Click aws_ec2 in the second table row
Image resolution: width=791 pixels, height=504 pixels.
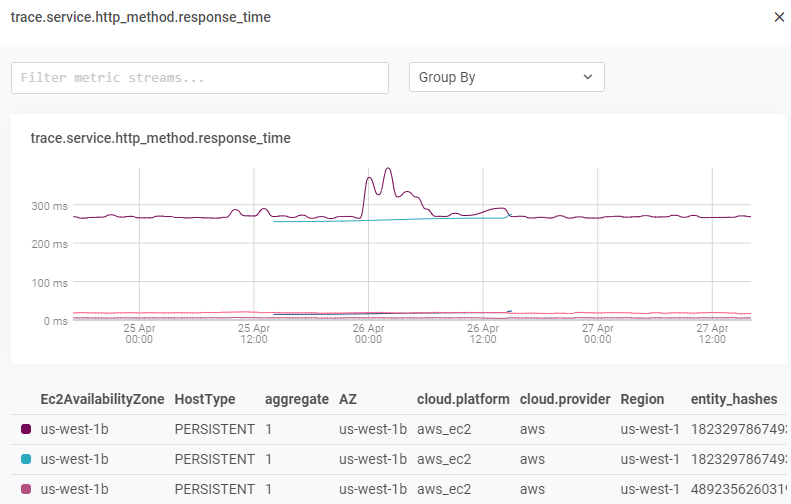pyautogui.click(x=444, y=459)
